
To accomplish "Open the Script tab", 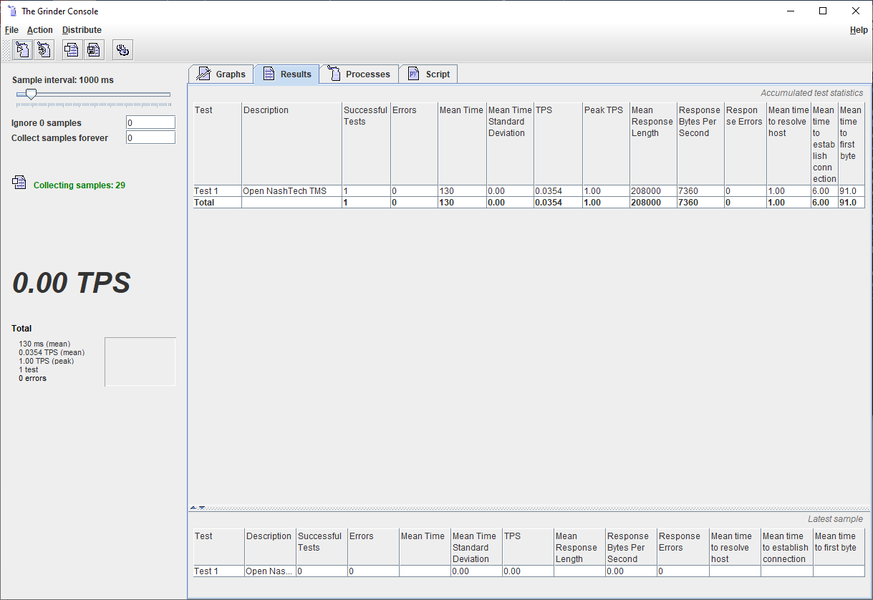I will tap(429, 74).
